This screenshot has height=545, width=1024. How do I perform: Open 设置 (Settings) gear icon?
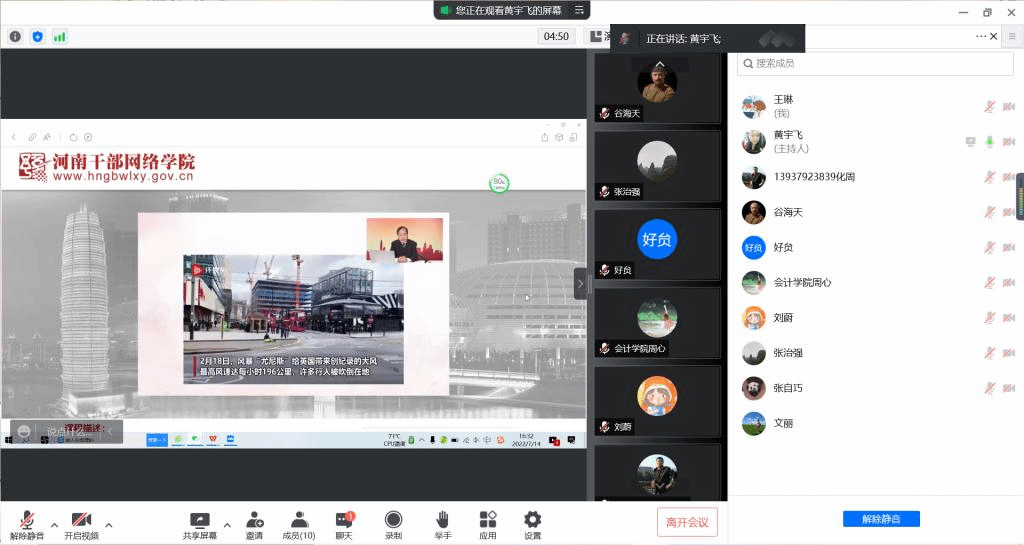point(533,520)
